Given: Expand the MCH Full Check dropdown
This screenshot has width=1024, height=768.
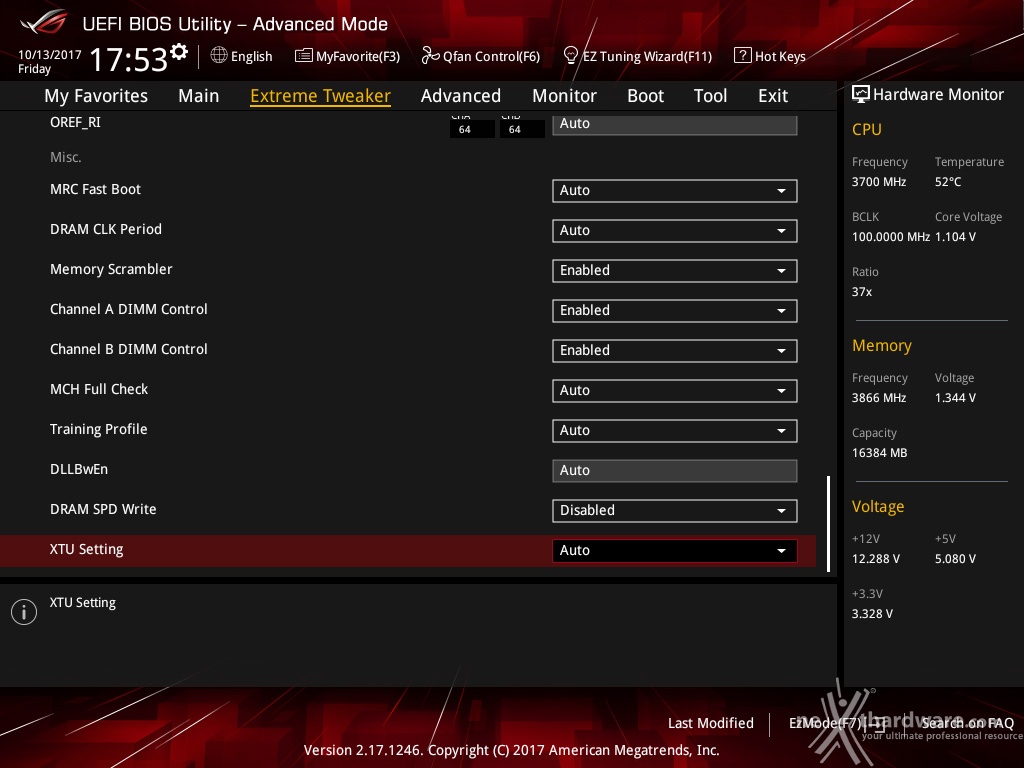Looking at the screenshot, I should 675,391.
